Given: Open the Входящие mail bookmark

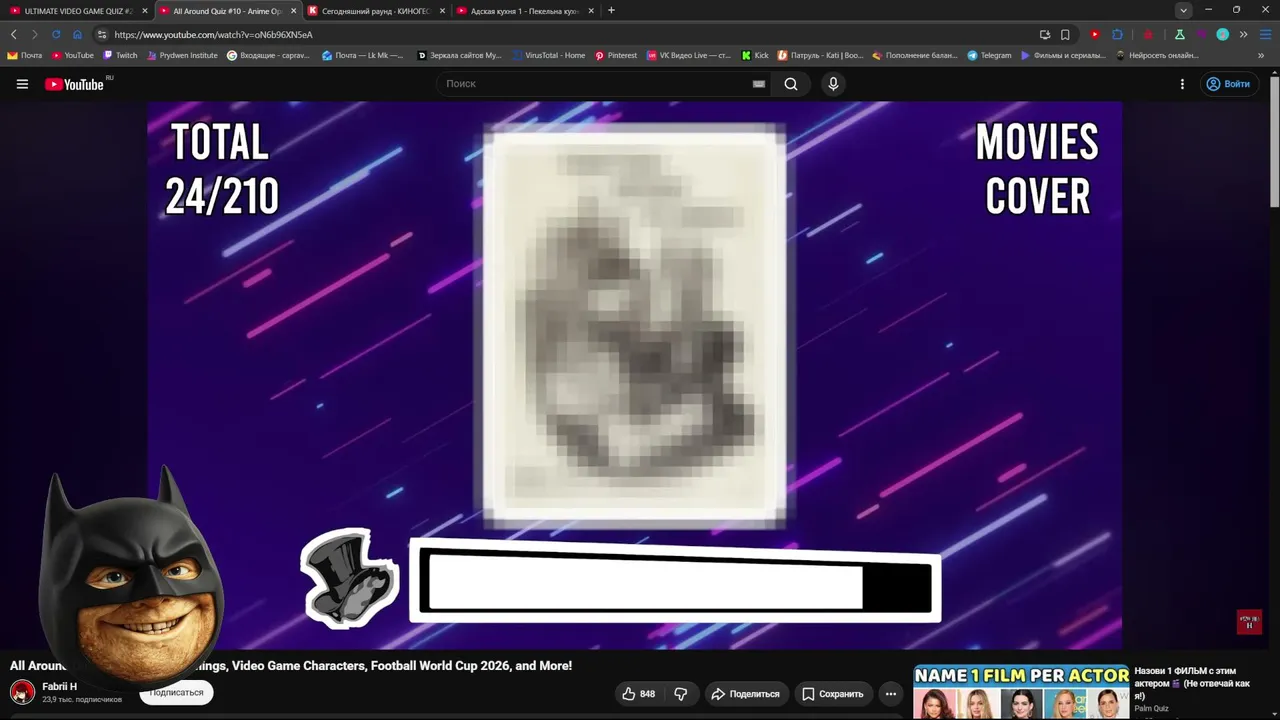Looking at the screenshot, I should 268,56.
